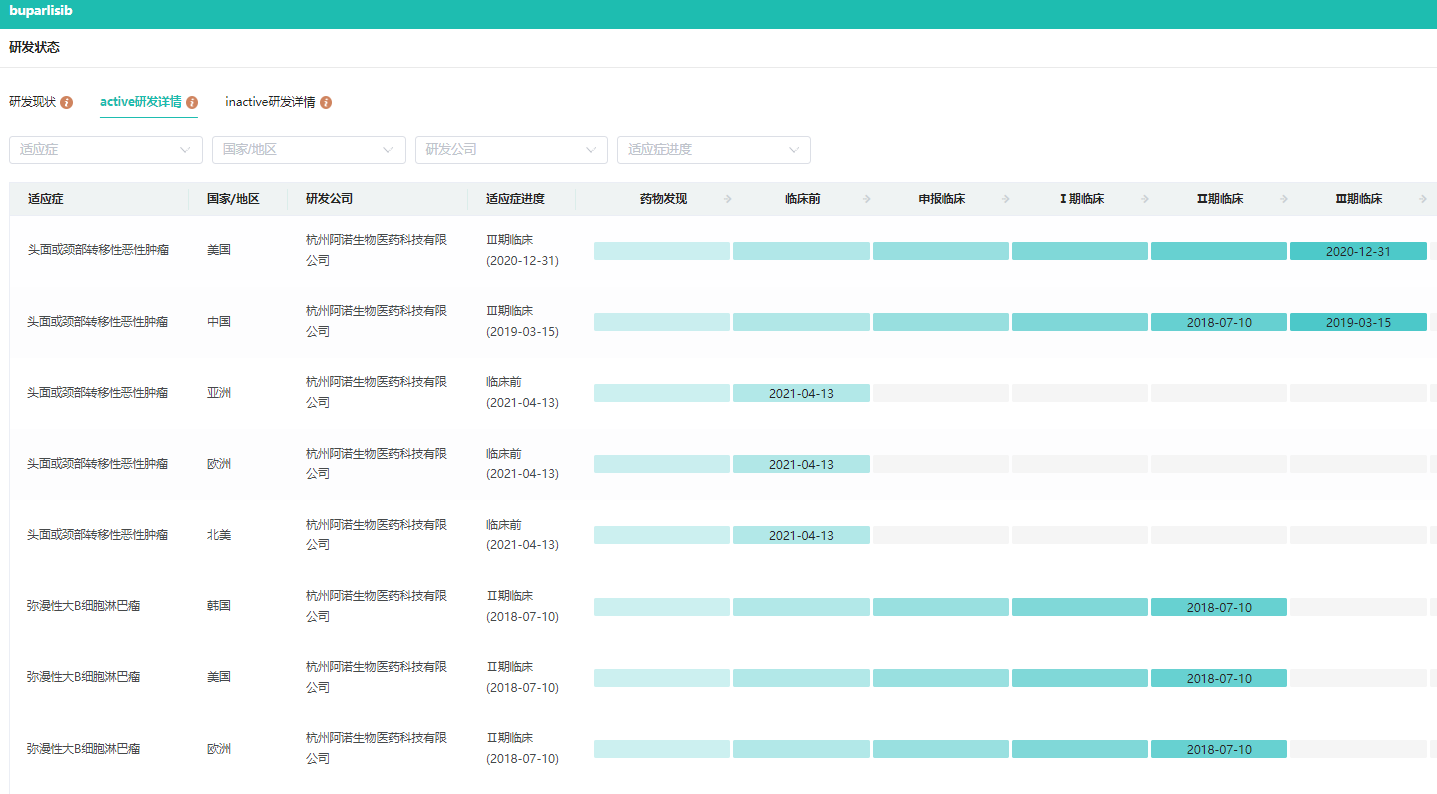Click info icon beside inactive研发详情 tab
The height and width of the screenshot is (794, 1437).
pyautogui.click(x=326, y=102)
